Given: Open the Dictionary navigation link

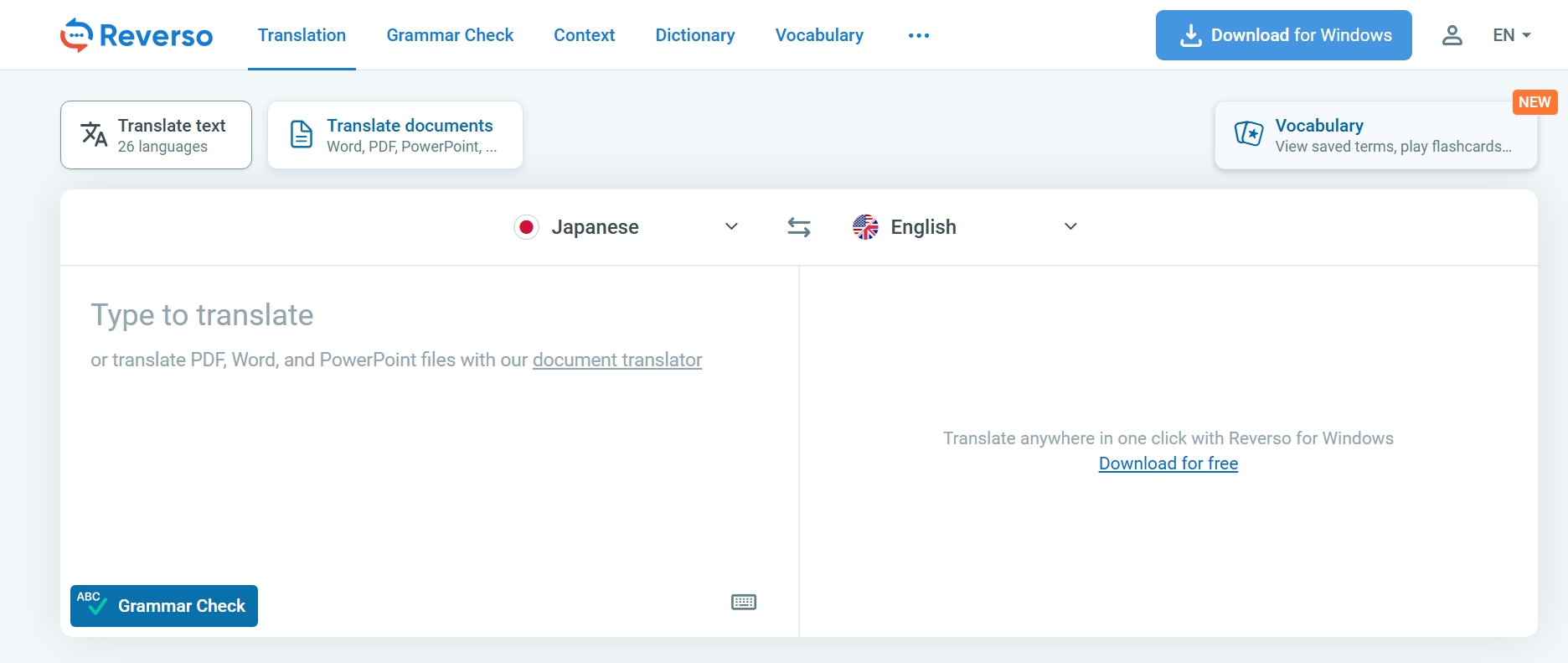Looking at the screenshot, I should tap(694, 35).
